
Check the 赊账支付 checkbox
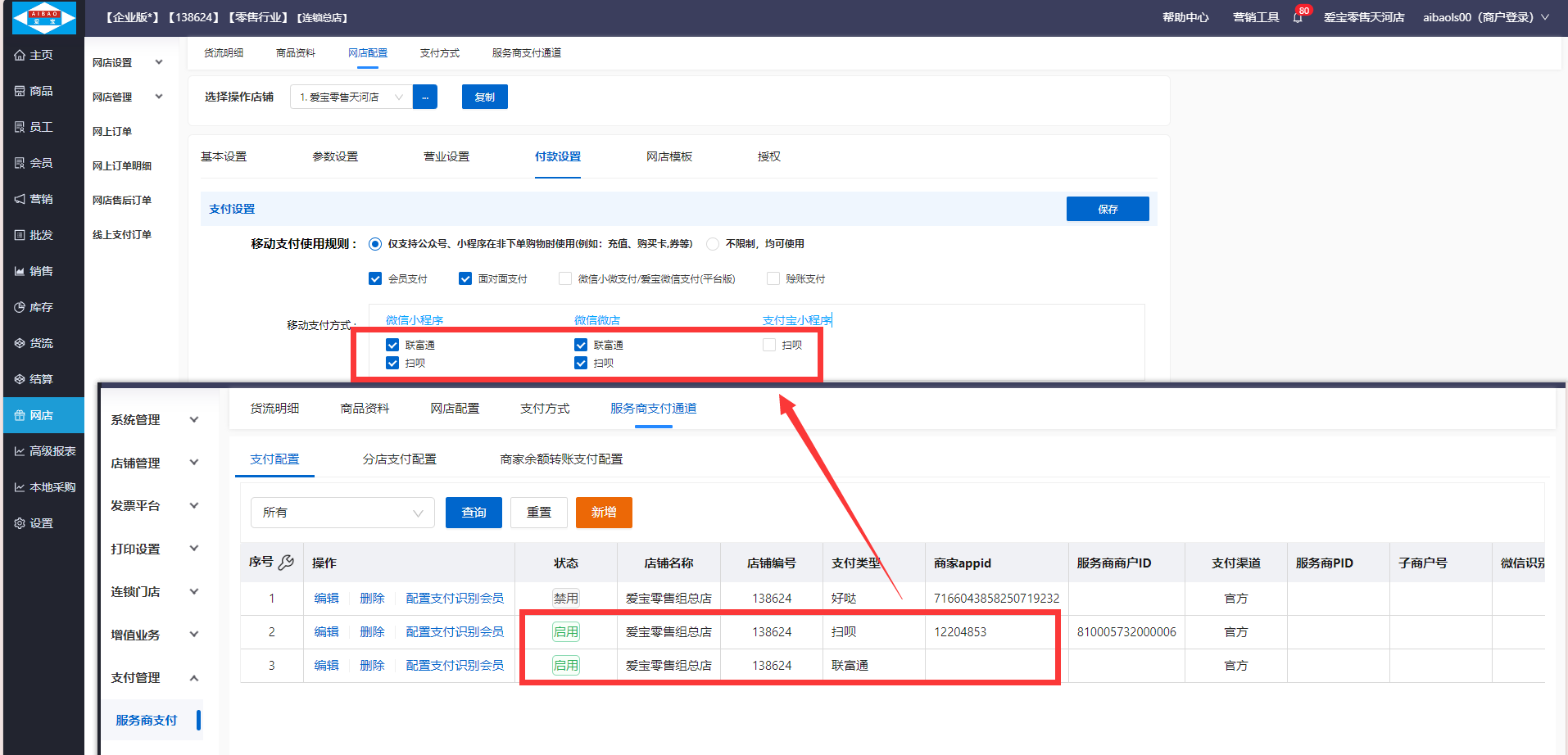pyautogui.click(x=773, y=278)
